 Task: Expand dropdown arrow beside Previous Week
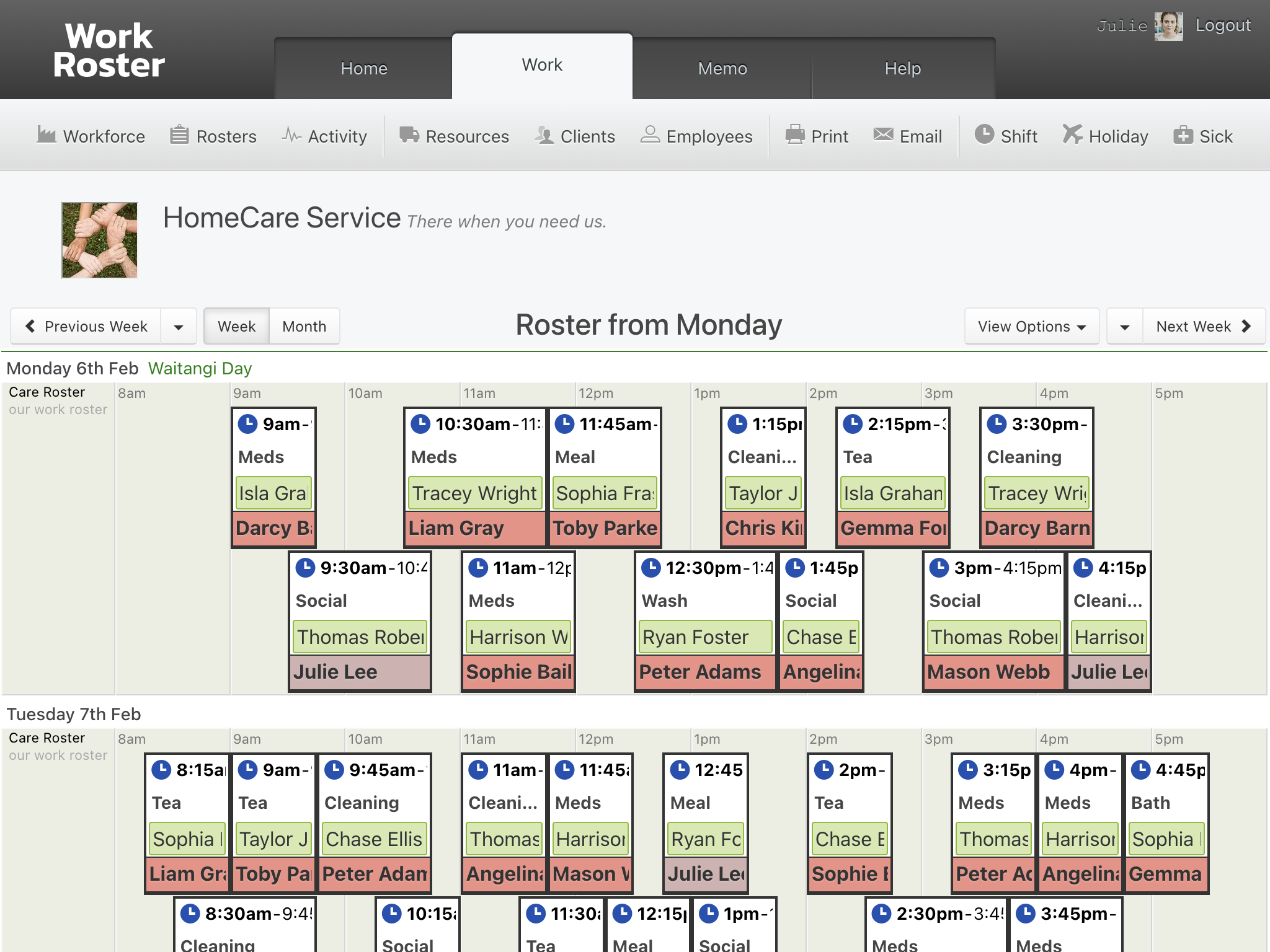(x=179, y=327)
